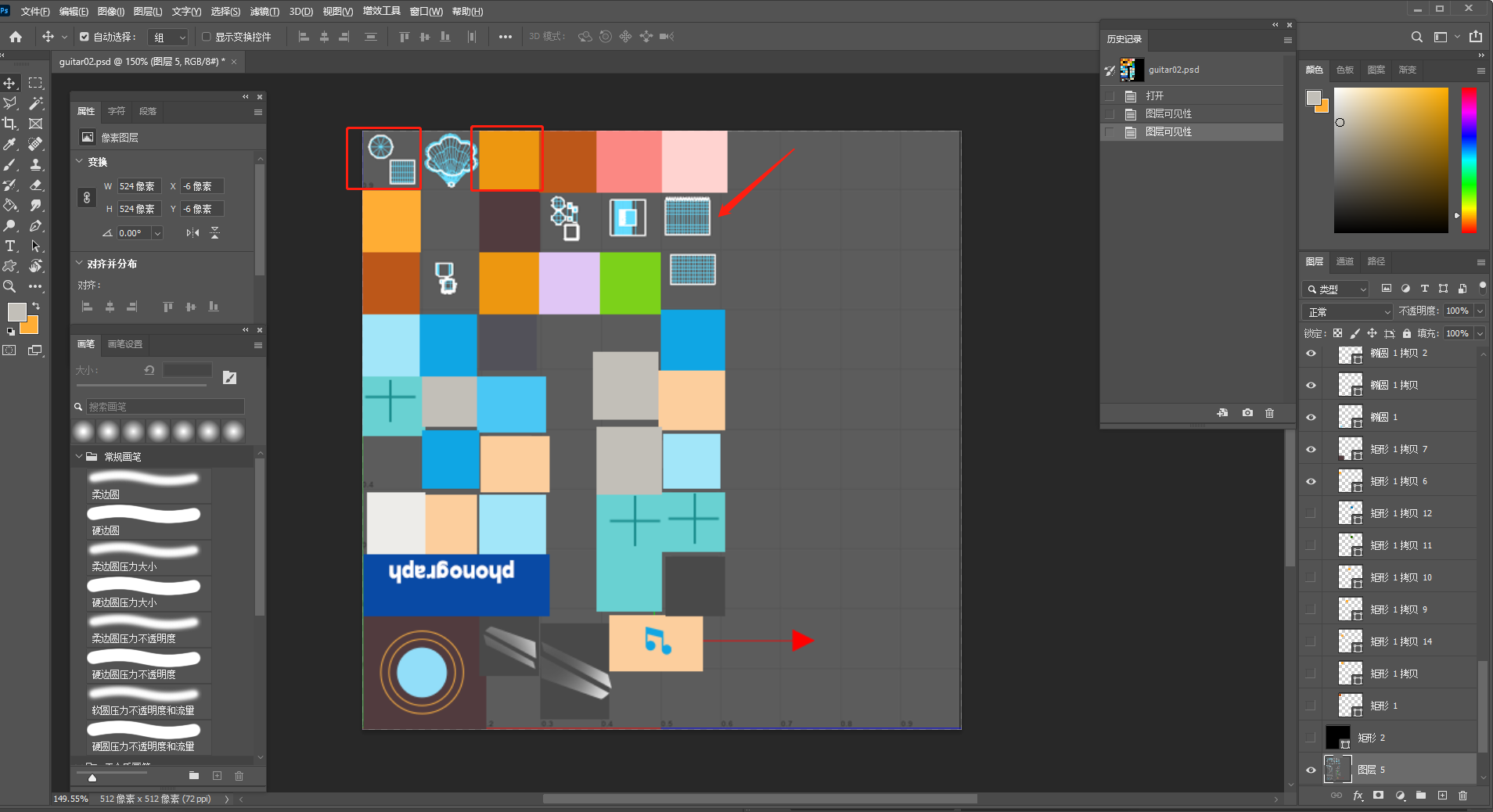Open the 滤镜(T) menu
Image resolution: width=1493 pixels, height=812 pixels.
tap(264, 12)
